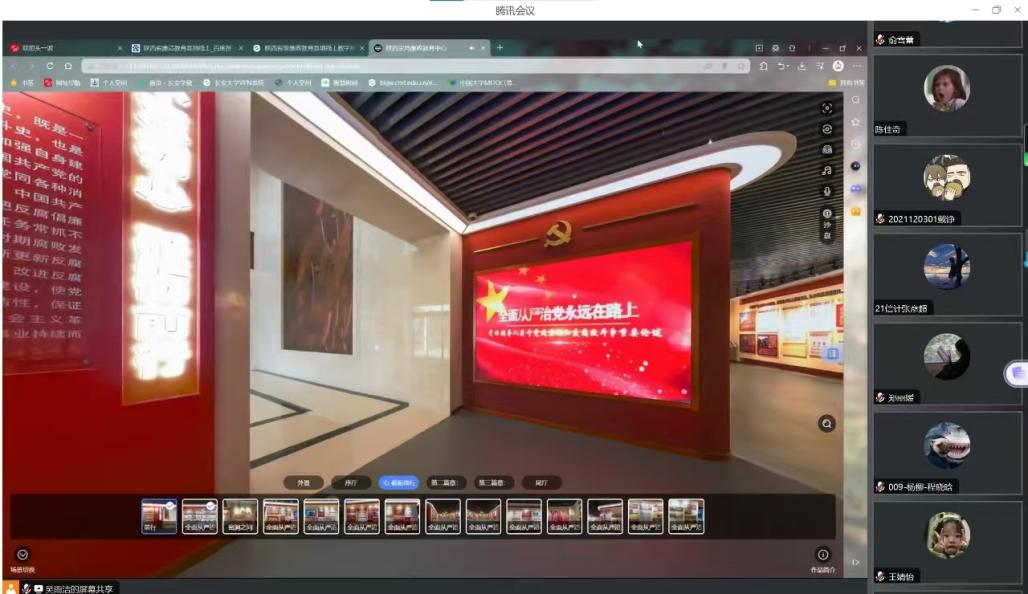Select the 外景 scene category
Viewport: 1028px width, 594px height.
click(x=303, y=482)
